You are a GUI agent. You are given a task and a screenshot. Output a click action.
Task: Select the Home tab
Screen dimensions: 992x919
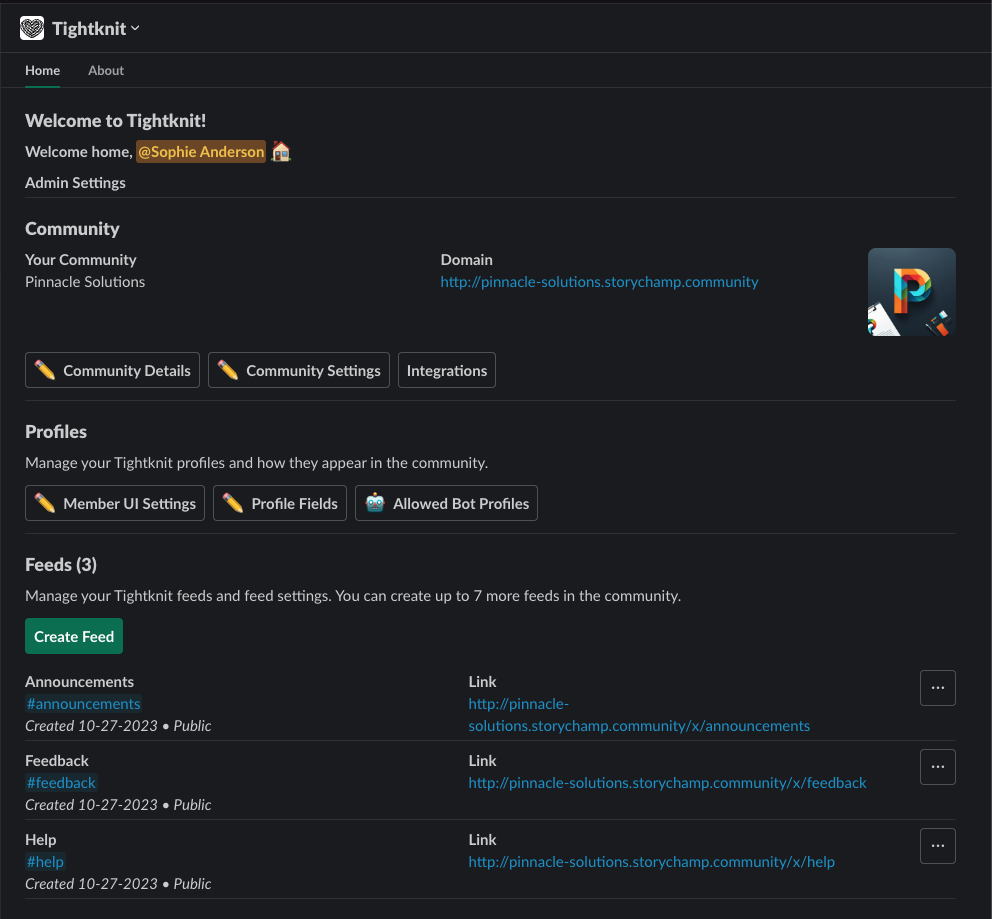click(x=42, y=70)
